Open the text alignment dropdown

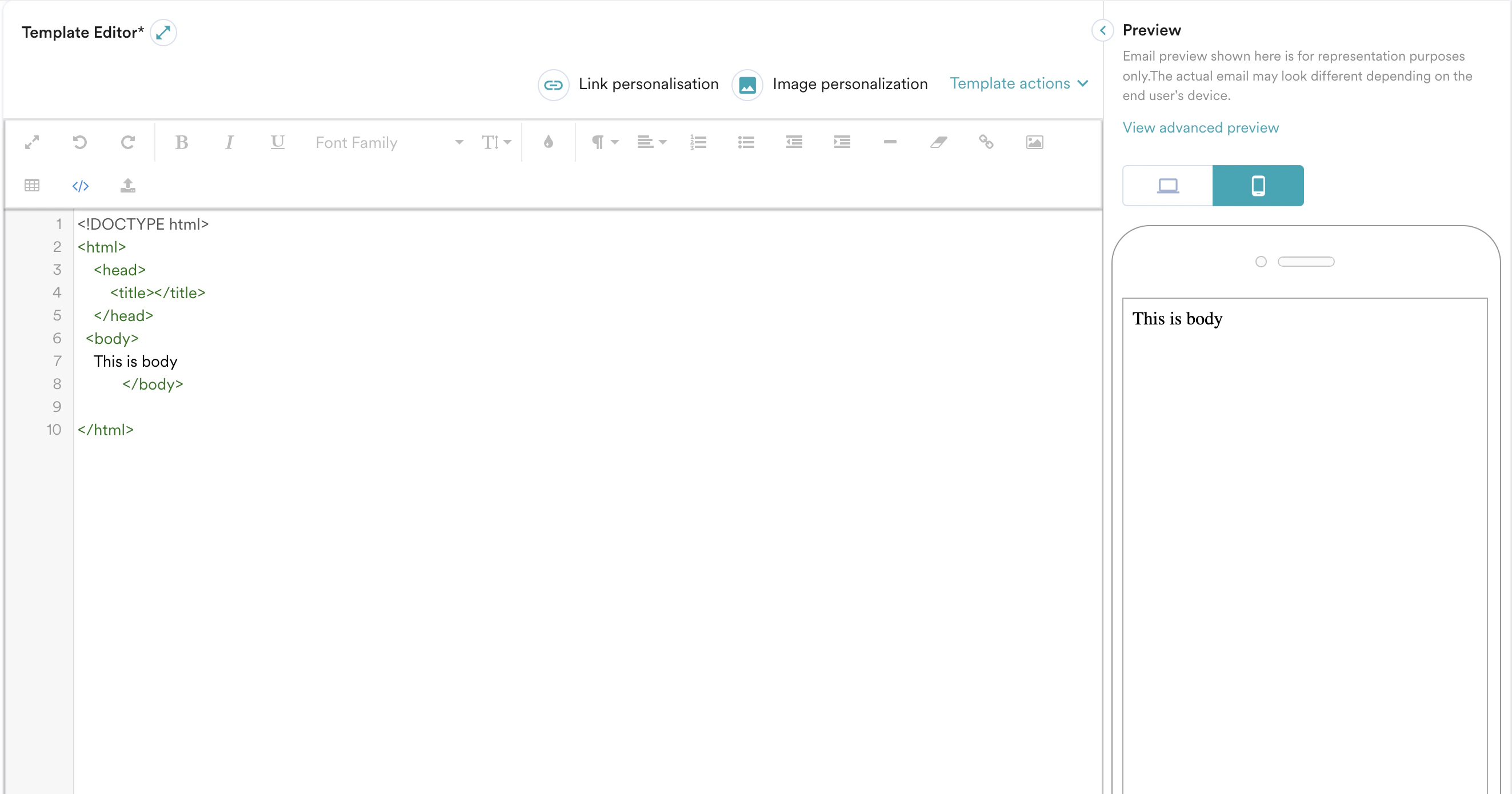click(x=651, y=142)
